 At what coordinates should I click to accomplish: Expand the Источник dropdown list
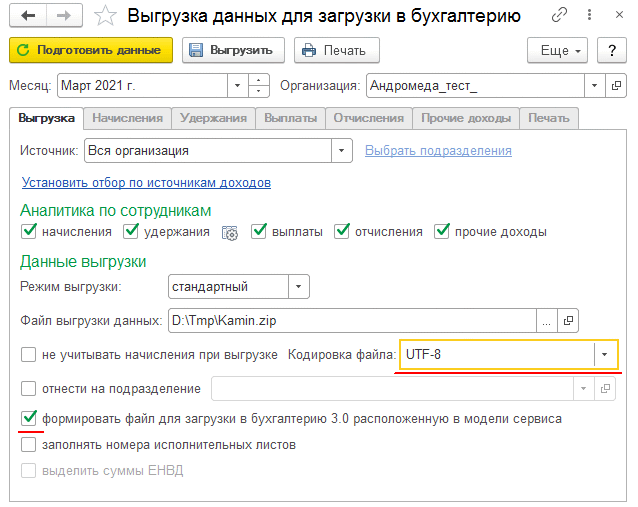coord(342,151)
